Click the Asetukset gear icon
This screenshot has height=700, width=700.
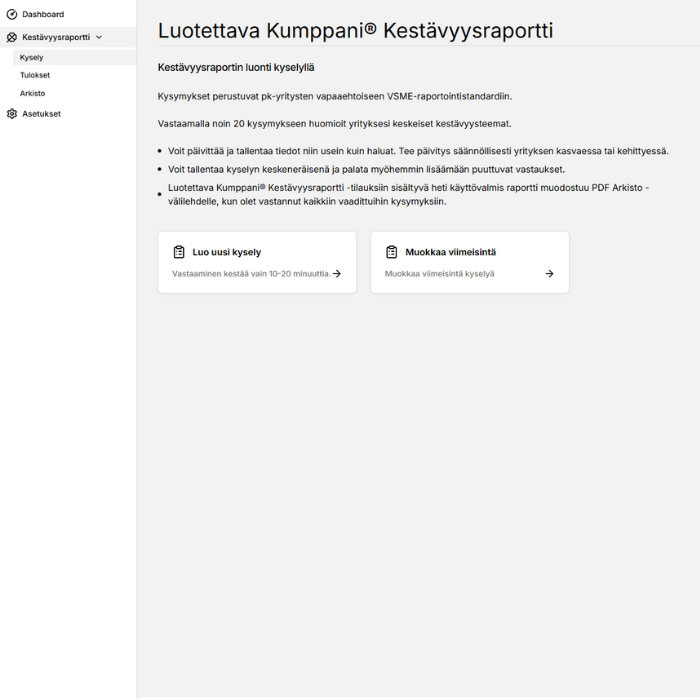point(12,114)
